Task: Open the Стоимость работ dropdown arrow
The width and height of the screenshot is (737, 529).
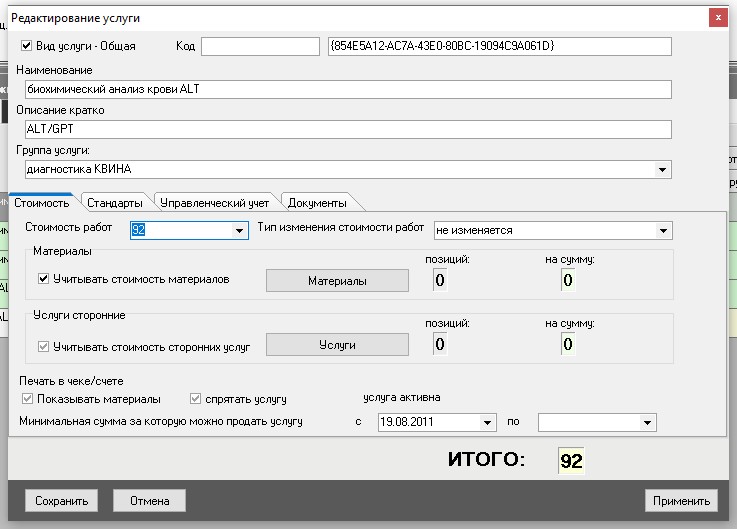Action: pyautogui.click(x=239, y=231)
